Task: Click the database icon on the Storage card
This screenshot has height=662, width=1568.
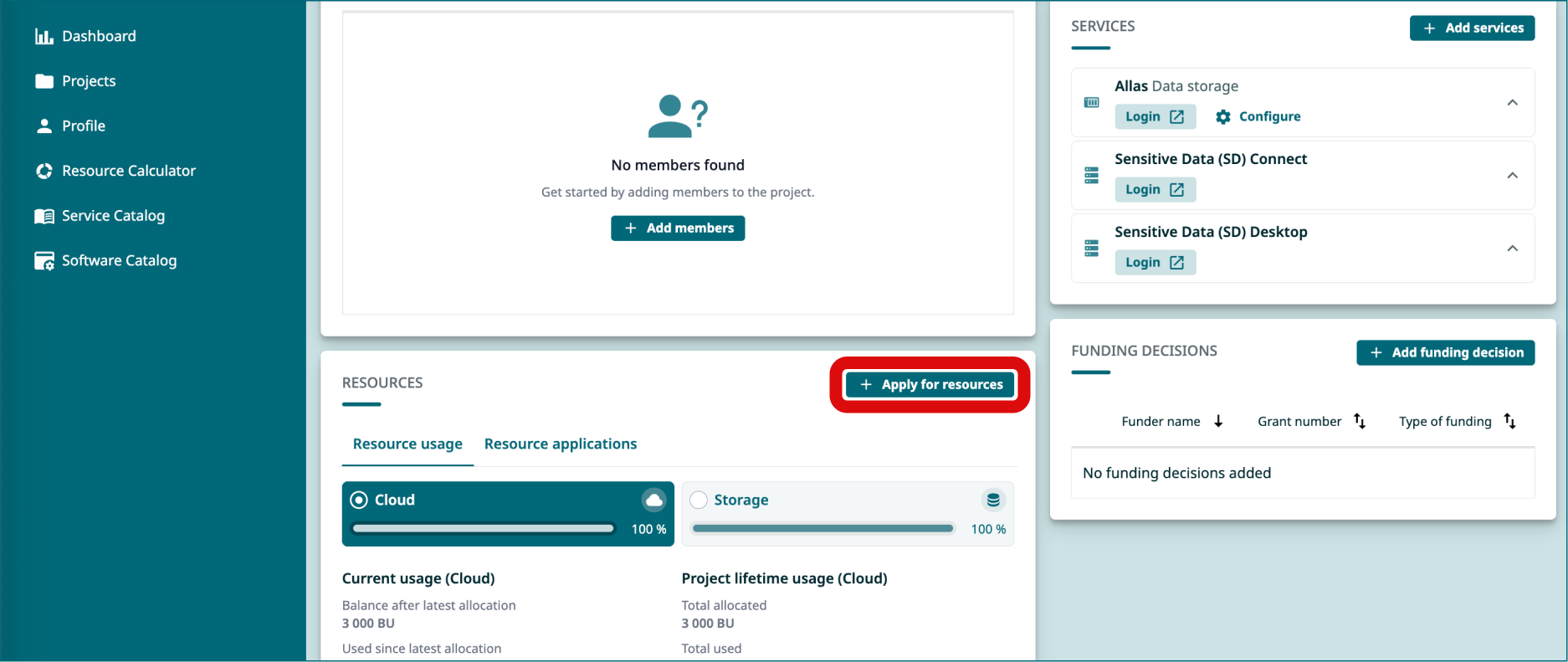Action: pyautogui.click(x=993, y=500)
